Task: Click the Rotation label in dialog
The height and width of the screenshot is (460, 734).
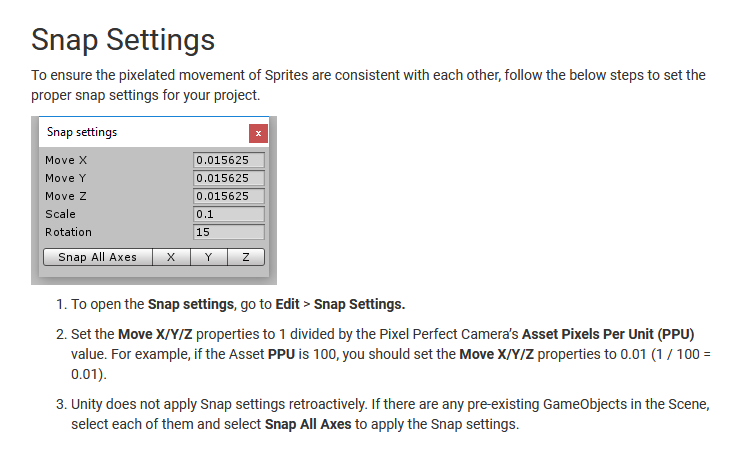Action: coord(68,232)
